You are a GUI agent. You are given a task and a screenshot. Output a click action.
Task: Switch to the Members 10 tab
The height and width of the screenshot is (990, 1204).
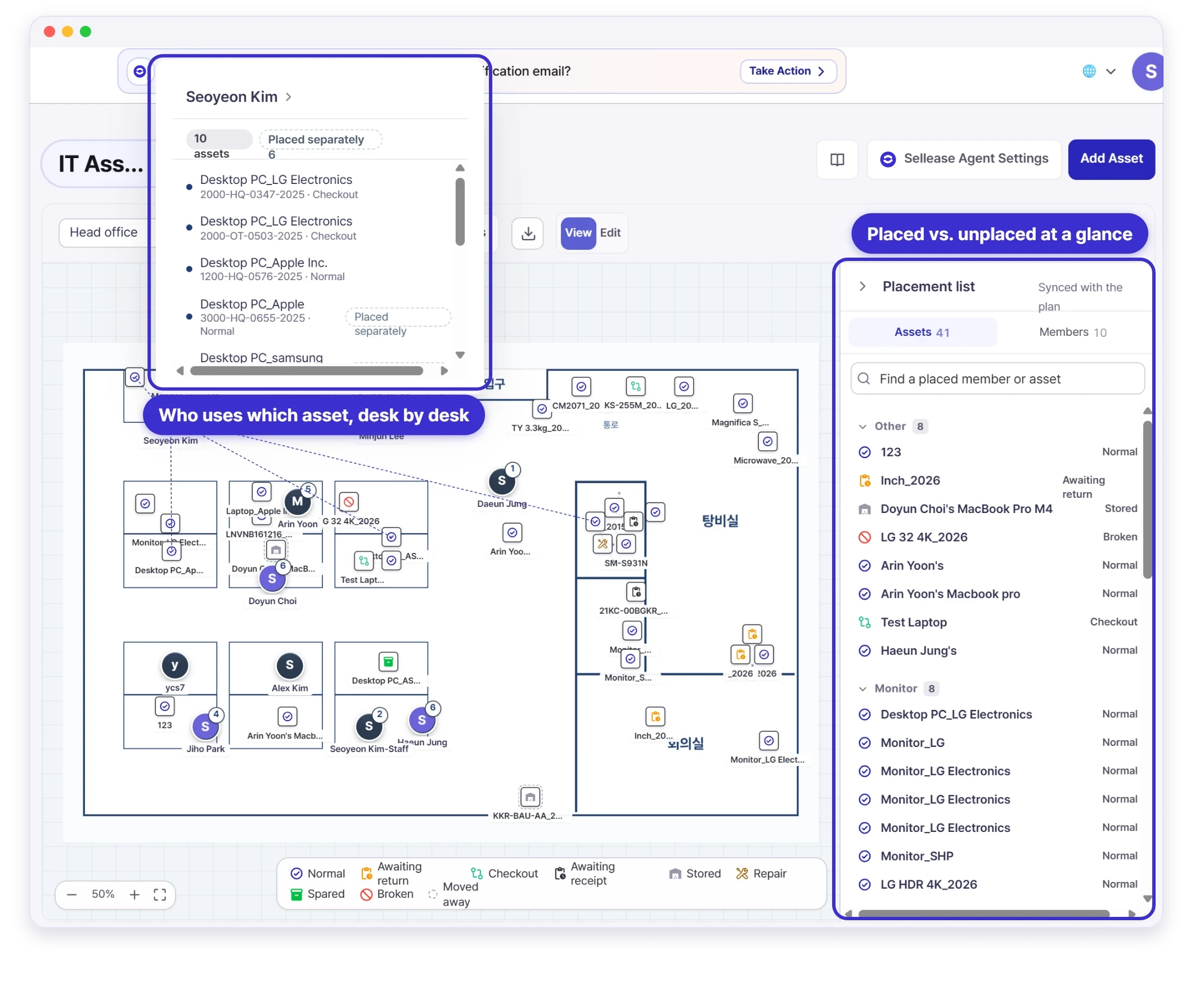[1072, 332]
